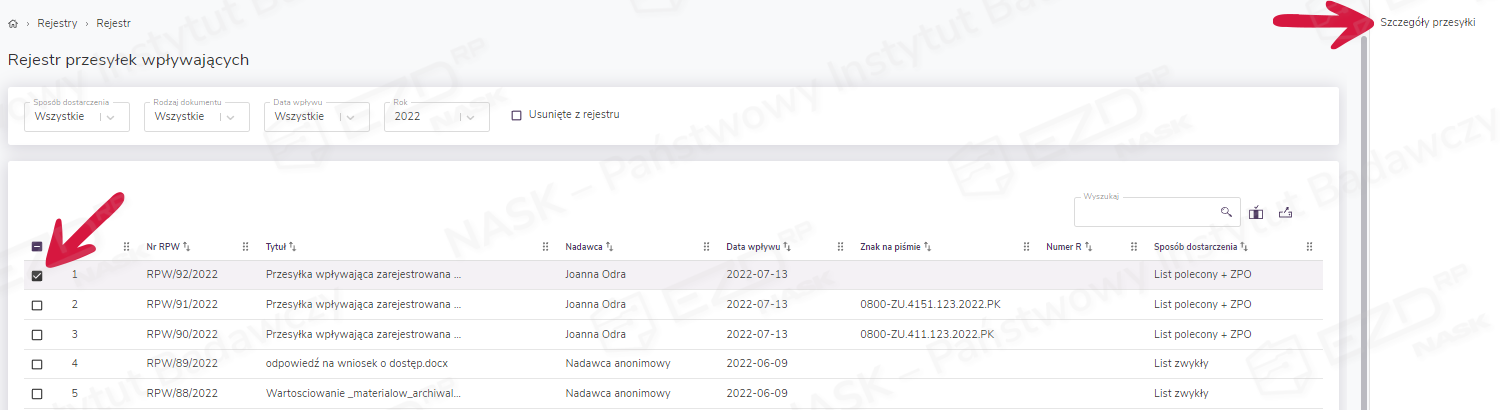Click the drag handle before Nadawca column
1500x410 pixels.
point(546,246)
